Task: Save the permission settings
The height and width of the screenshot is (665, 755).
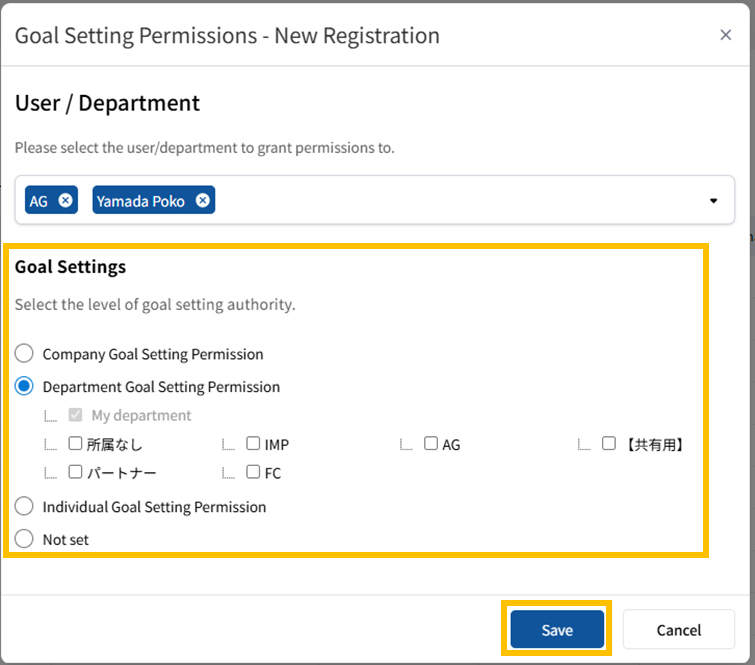Action: click(557, 630)
